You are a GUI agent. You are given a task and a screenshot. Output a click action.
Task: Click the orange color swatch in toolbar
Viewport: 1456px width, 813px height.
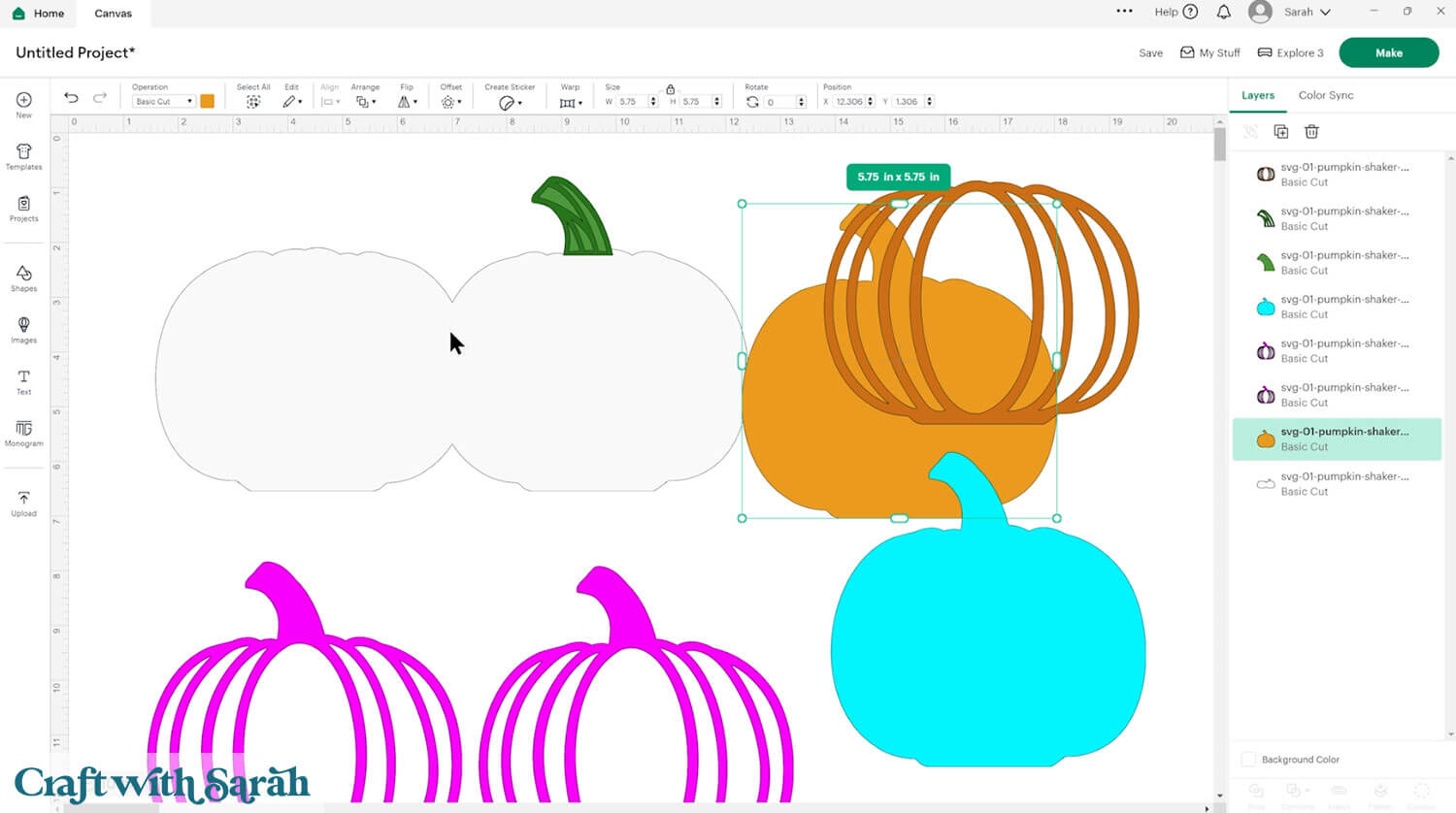[207, 101]
